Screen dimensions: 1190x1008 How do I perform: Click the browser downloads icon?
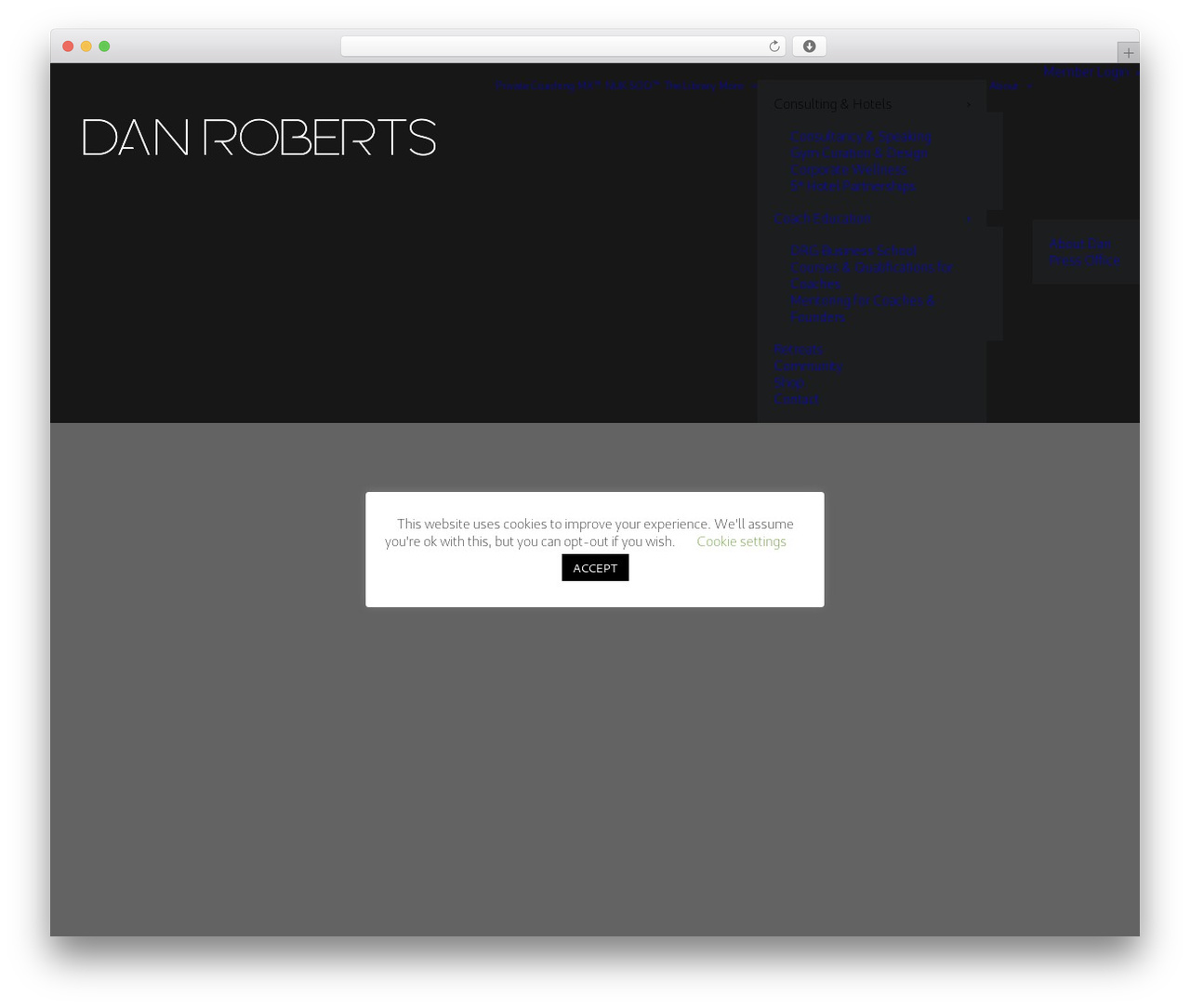pyautogui.click(x=809, y=46)
